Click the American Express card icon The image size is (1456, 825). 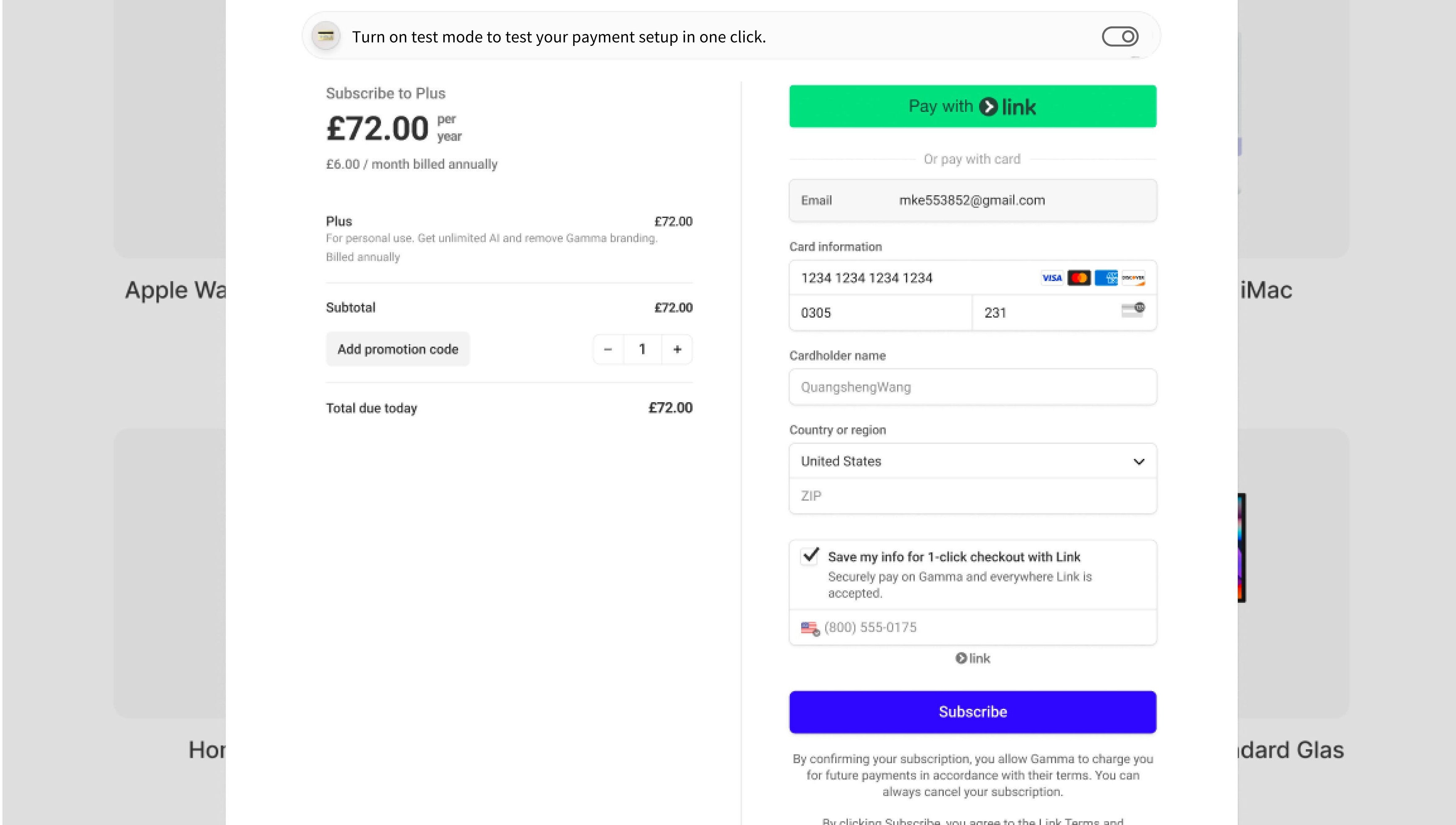(1106, 278)
